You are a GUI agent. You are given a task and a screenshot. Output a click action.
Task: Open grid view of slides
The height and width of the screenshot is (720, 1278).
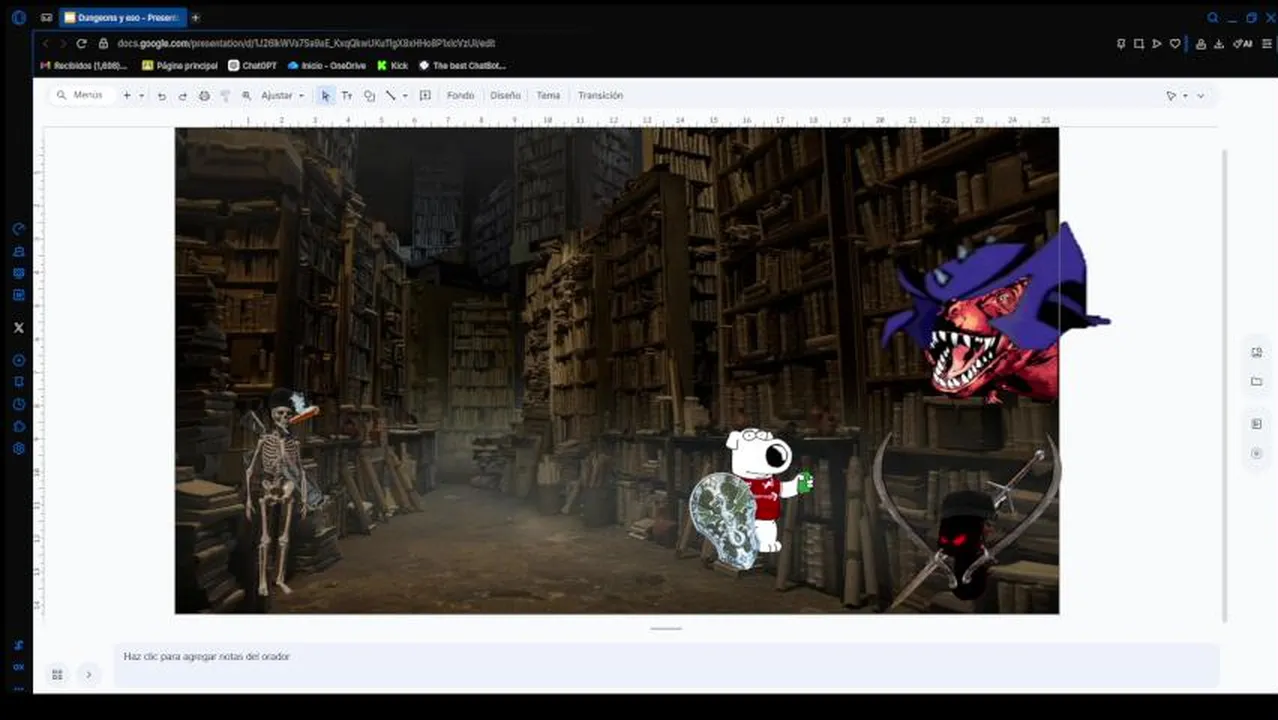tap(57, 675)
